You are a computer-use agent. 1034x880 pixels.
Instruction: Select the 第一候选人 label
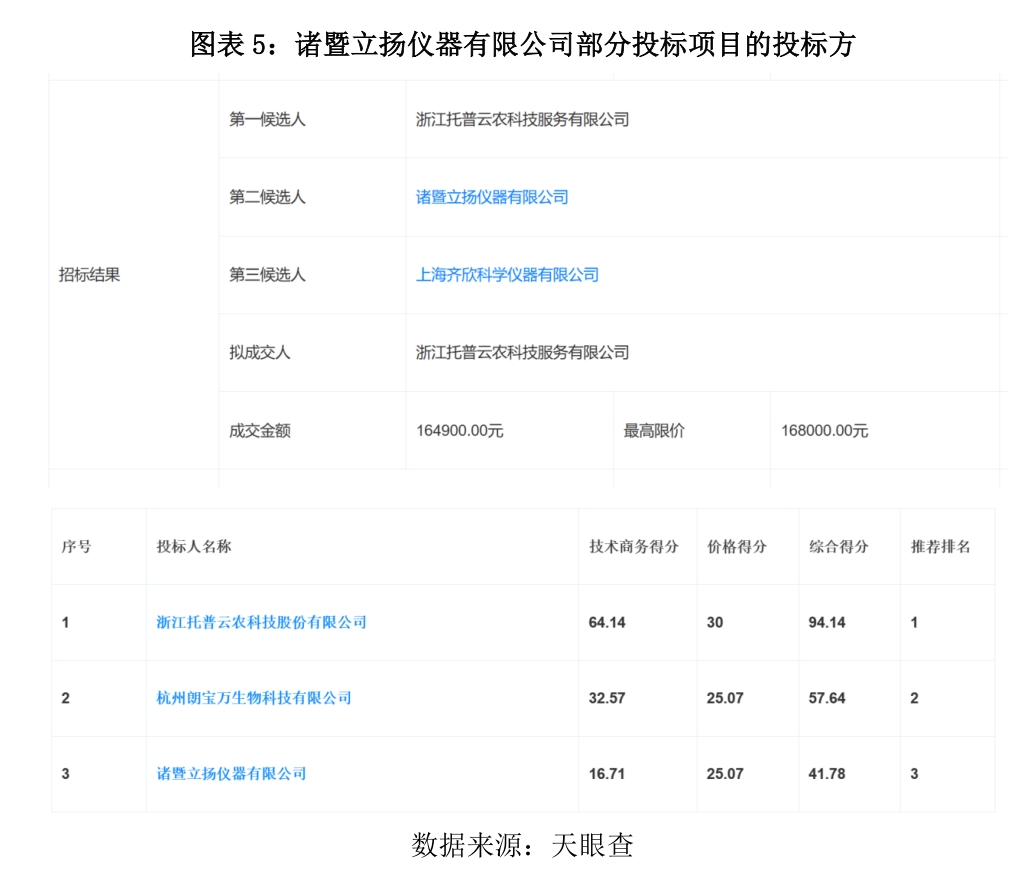267,119
